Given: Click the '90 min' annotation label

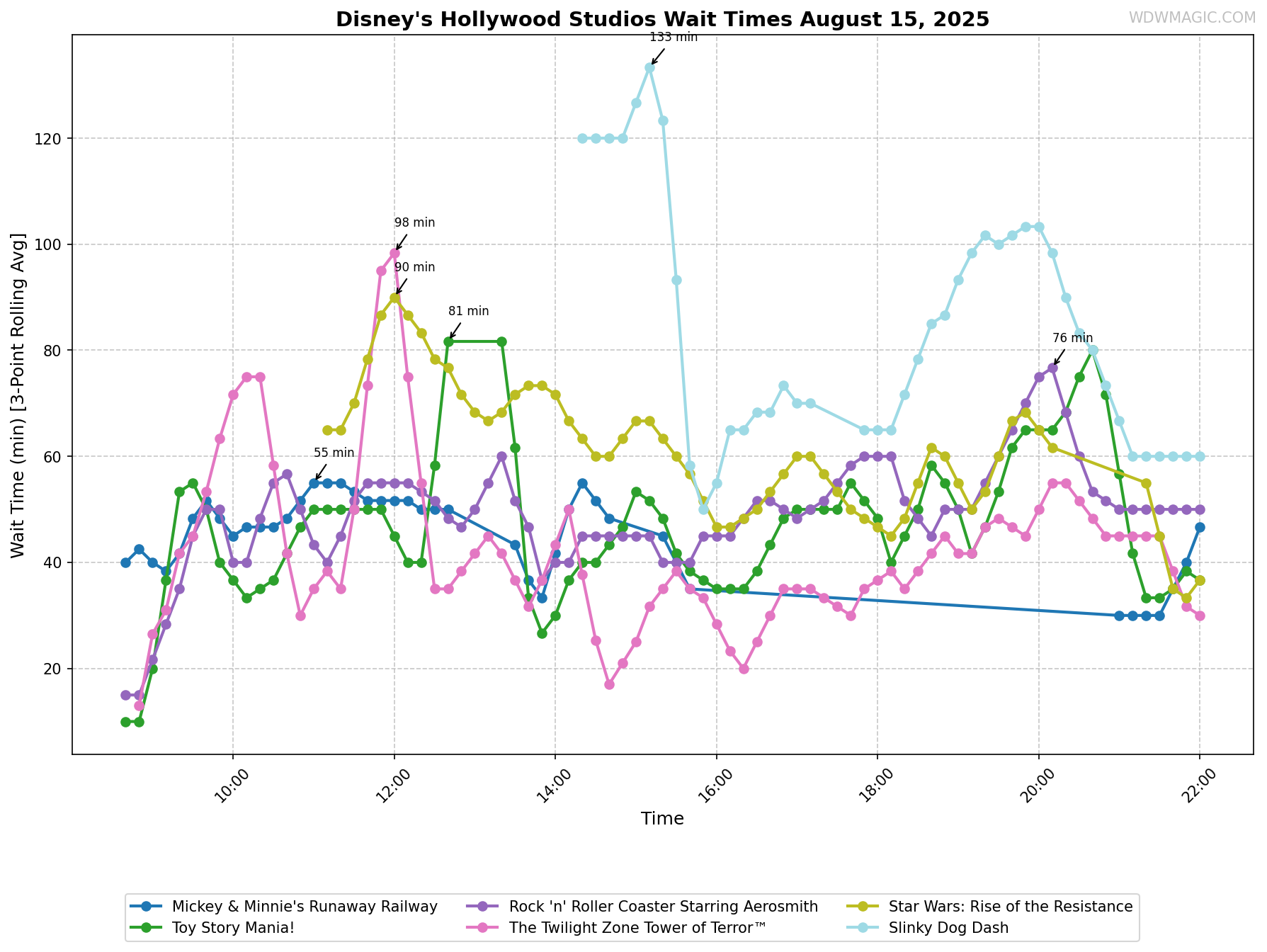Looking at the screenshot, I should click(x=414, y=267).
